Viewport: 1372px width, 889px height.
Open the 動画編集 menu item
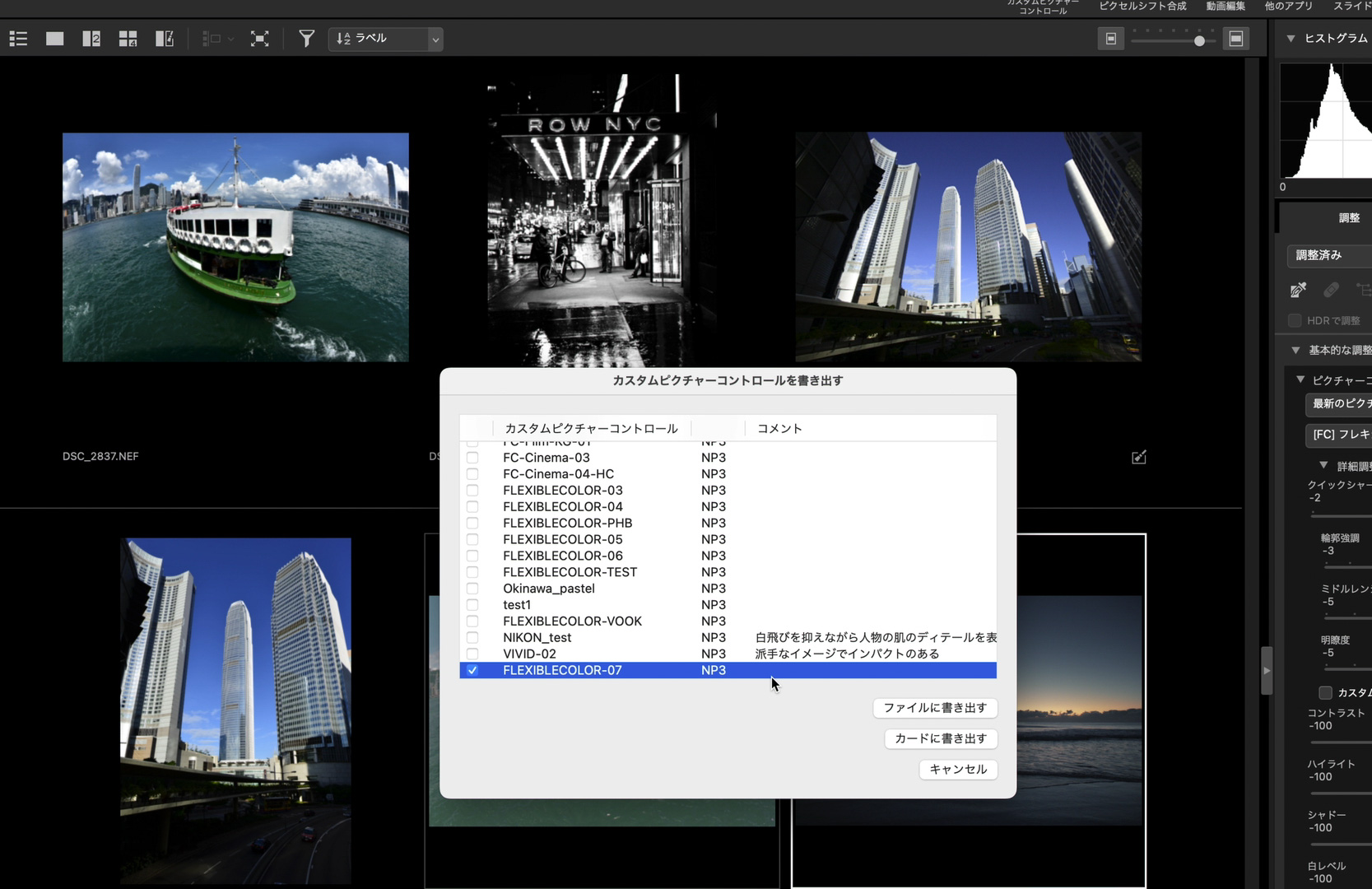tap(1225, 6)
